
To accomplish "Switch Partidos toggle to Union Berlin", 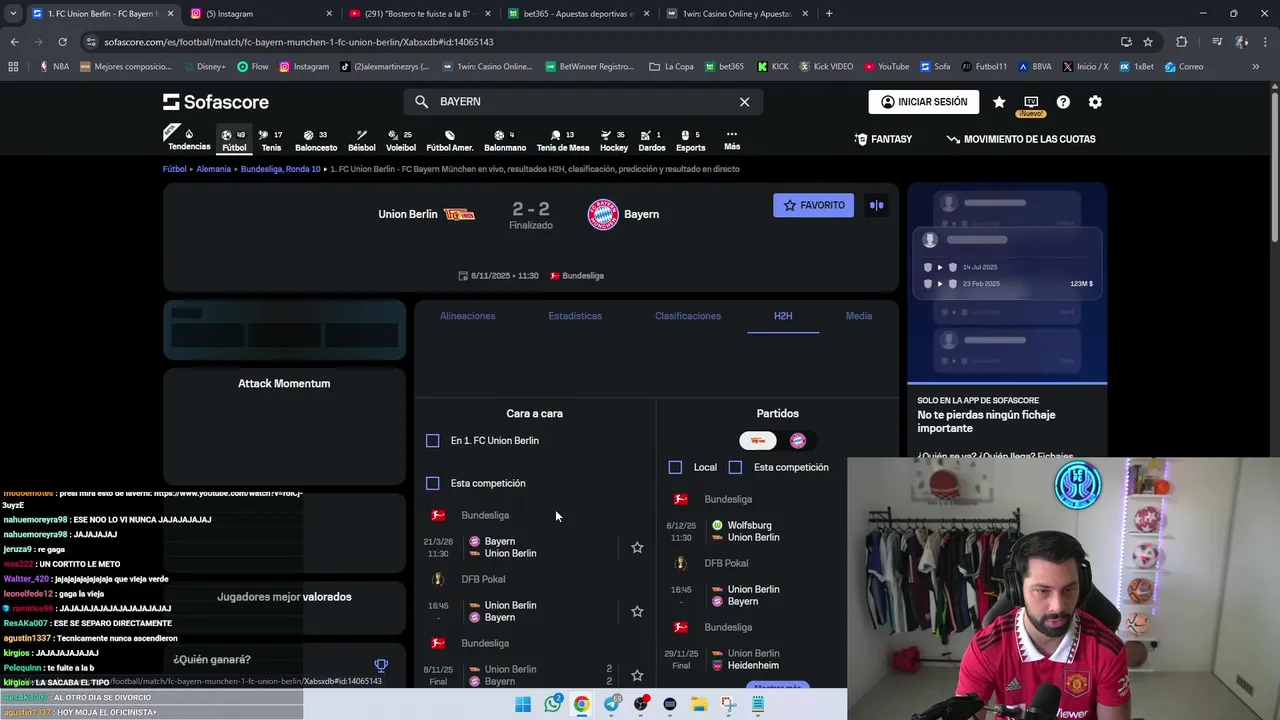I will point(758,440).
